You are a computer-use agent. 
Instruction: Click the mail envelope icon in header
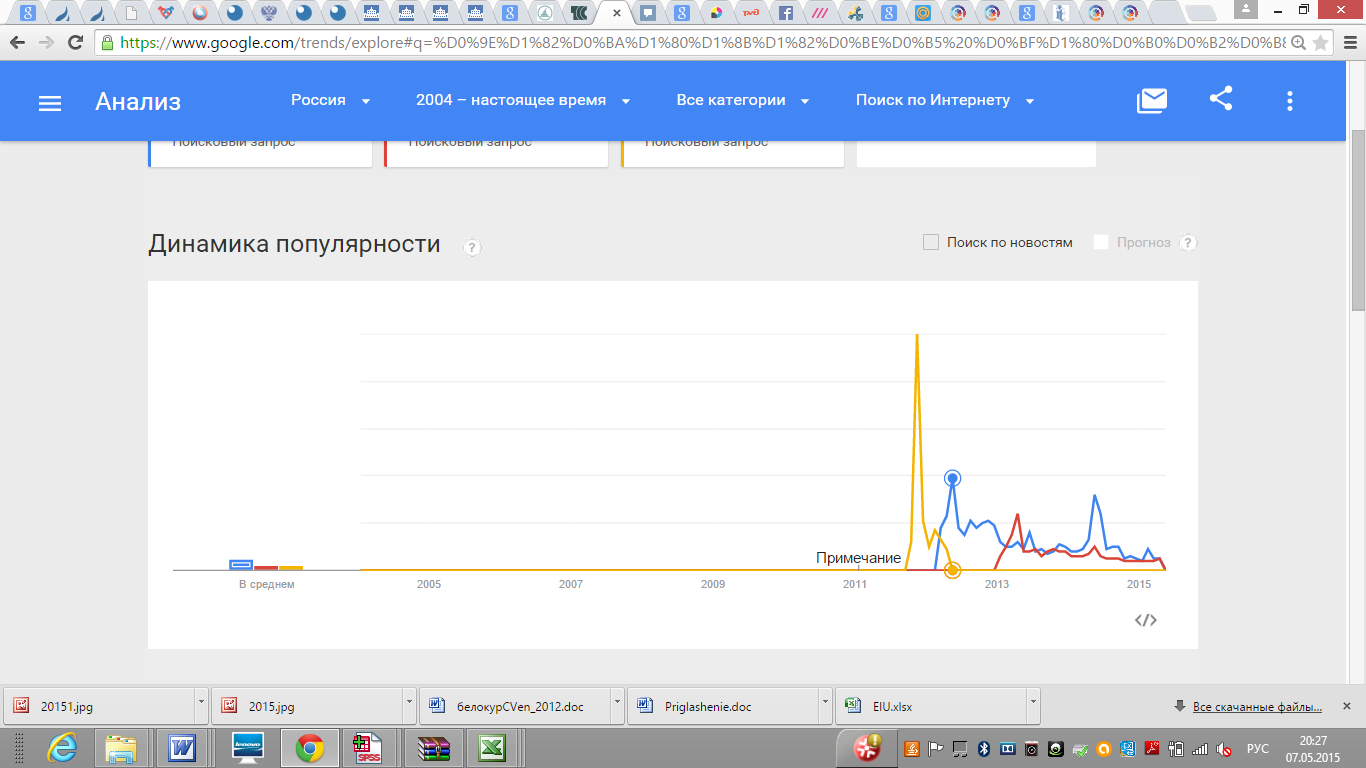tap(1152, 100)
